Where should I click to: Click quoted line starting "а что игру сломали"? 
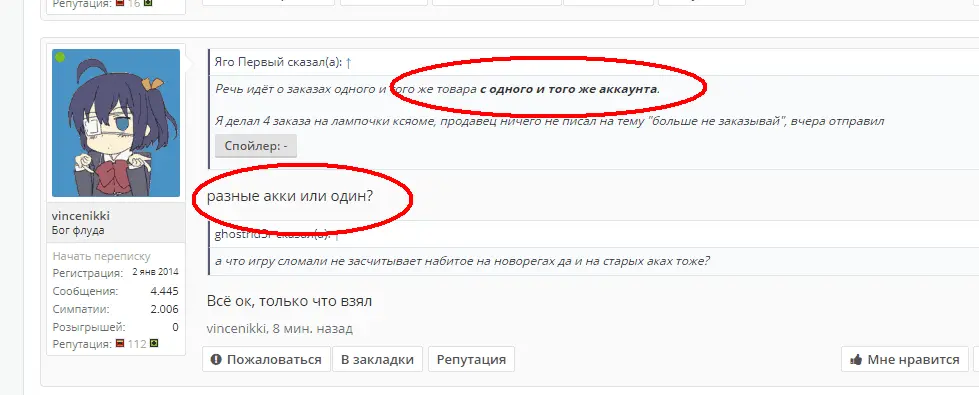click(x=463, y=261)
